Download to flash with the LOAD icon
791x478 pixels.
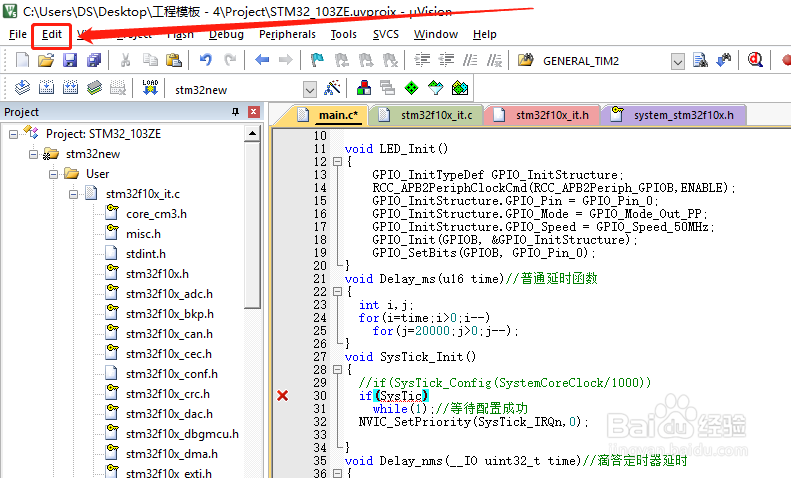[x=150, y=88]
